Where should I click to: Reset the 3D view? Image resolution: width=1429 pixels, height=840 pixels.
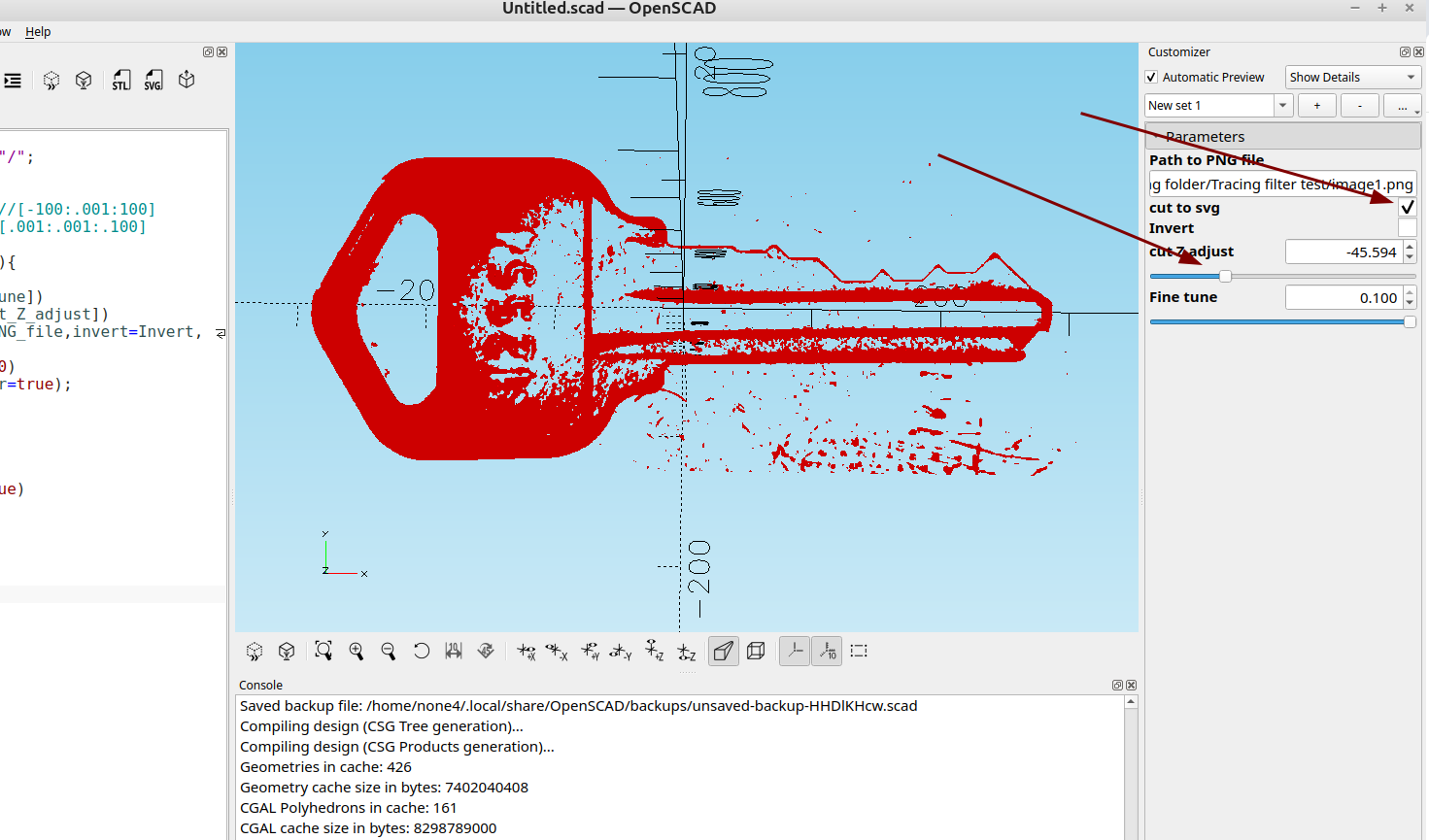(422, 651)
